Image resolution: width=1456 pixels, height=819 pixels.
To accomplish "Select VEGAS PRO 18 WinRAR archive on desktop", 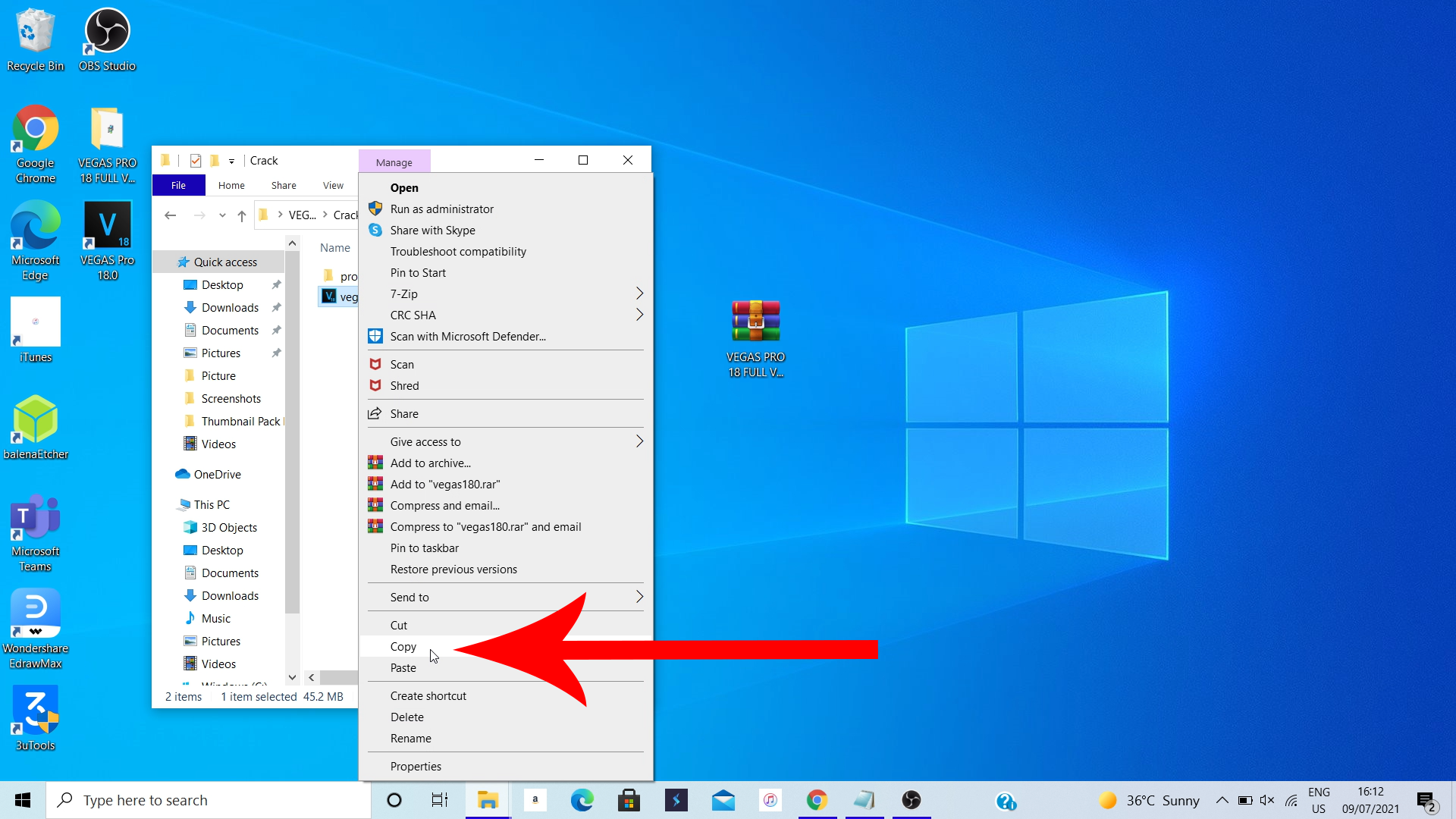I will (755, 339).
